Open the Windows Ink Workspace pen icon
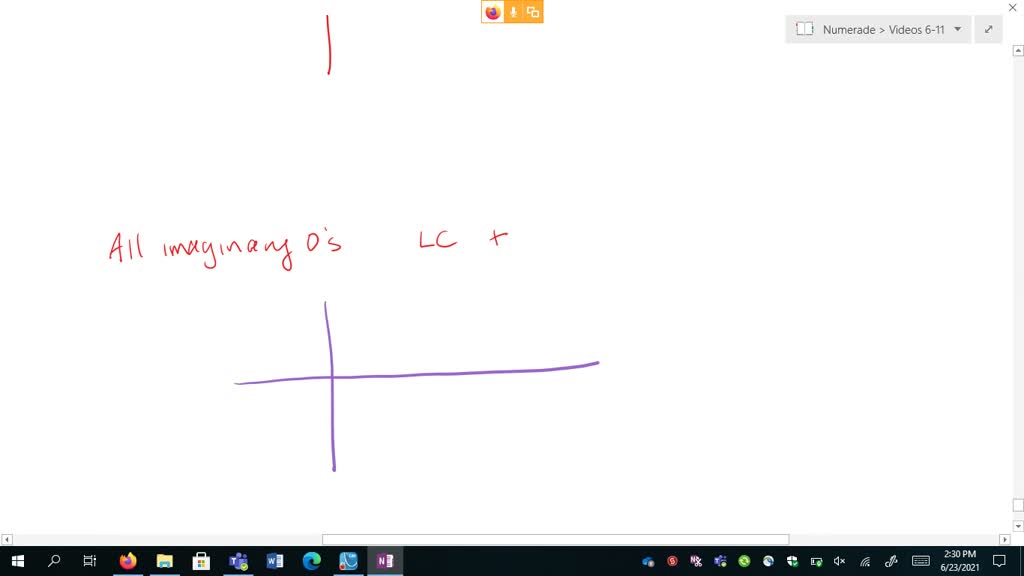 pos(889,562)
